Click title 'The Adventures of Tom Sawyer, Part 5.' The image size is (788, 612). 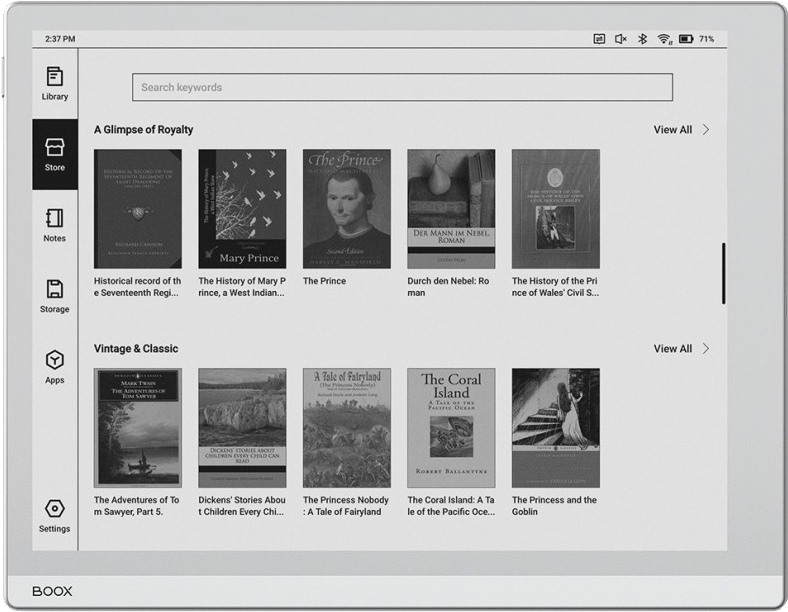(x=136, y=506)
